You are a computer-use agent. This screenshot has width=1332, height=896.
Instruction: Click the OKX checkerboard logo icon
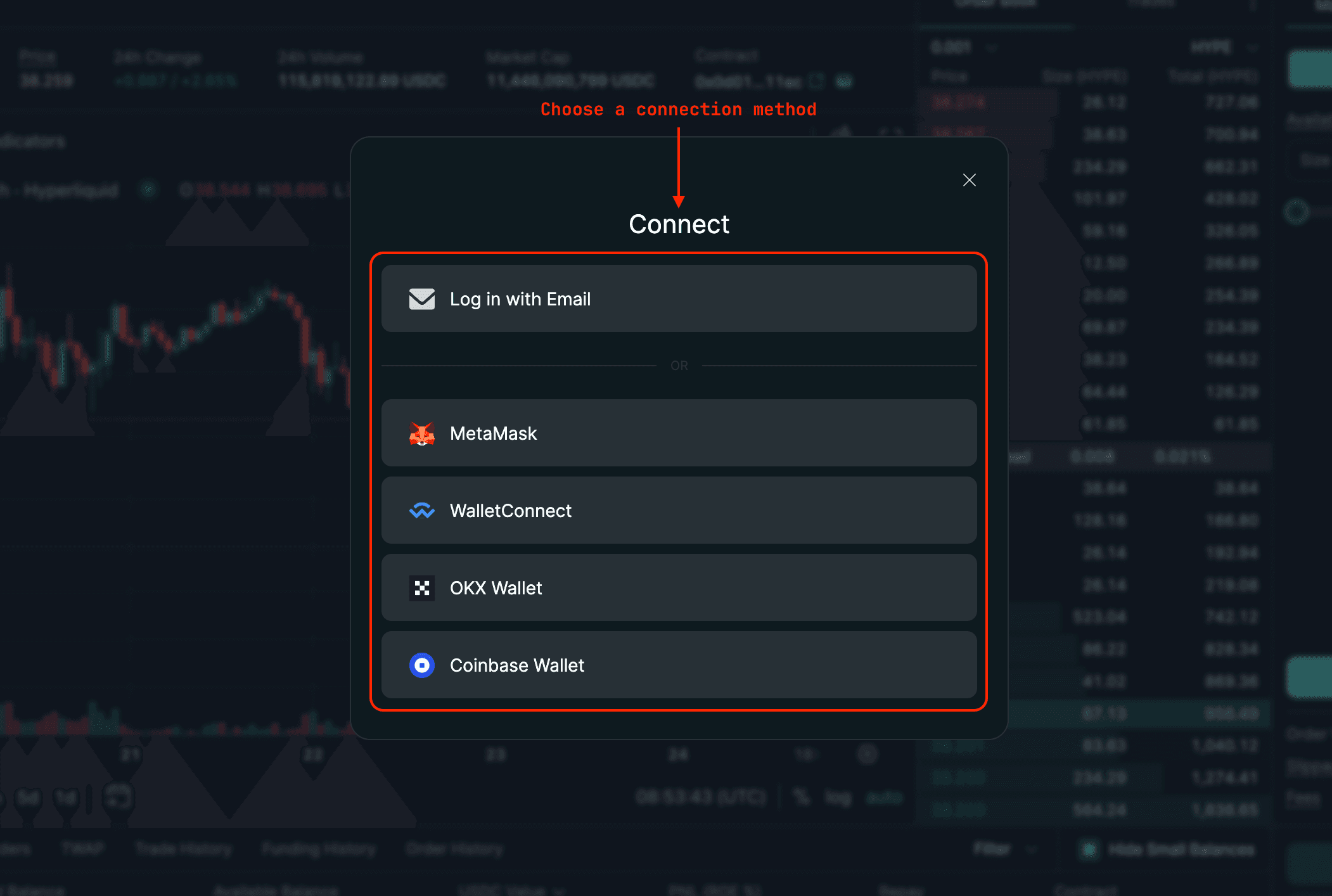tap(422, 588)
